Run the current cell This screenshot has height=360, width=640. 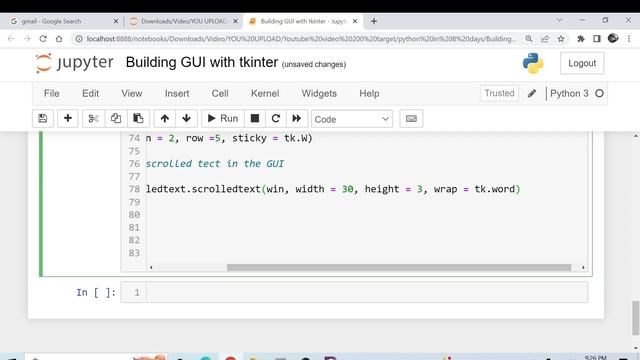[223, 119]
